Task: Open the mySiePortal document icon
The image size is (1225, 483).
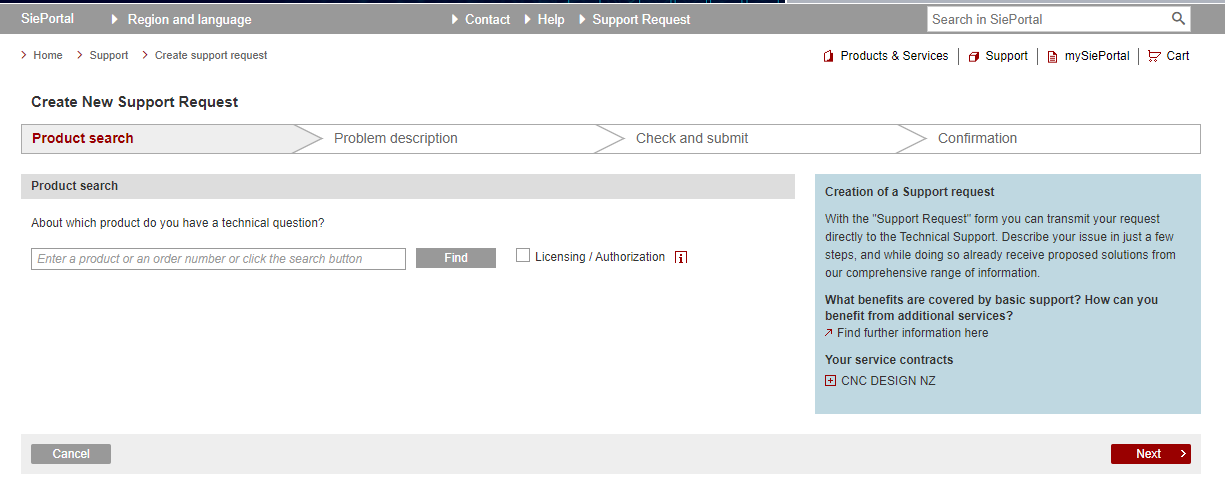Action: click(1052, 57)
